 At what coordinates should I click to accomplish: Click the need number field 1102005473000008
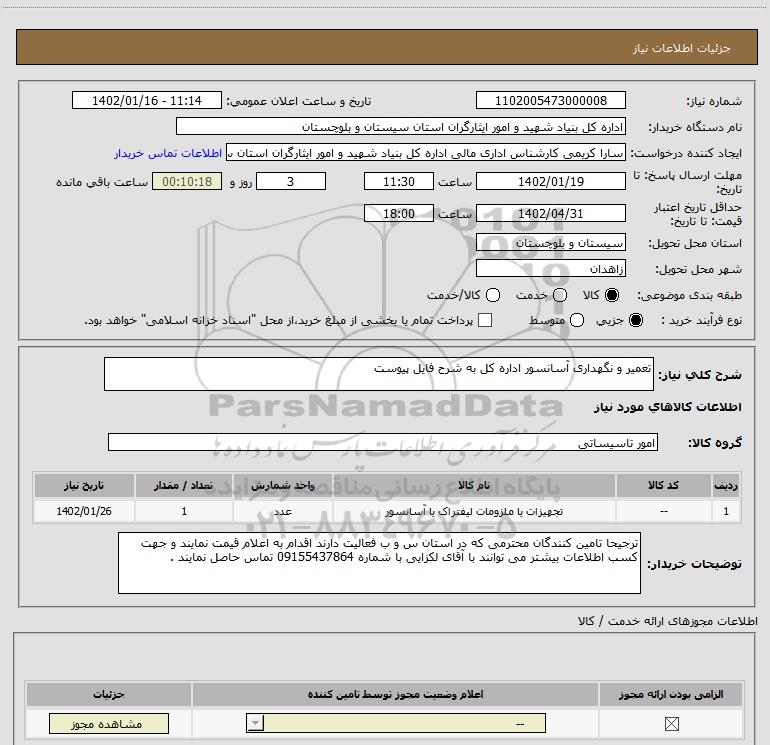pyautogui.click(x=550, y=101)
